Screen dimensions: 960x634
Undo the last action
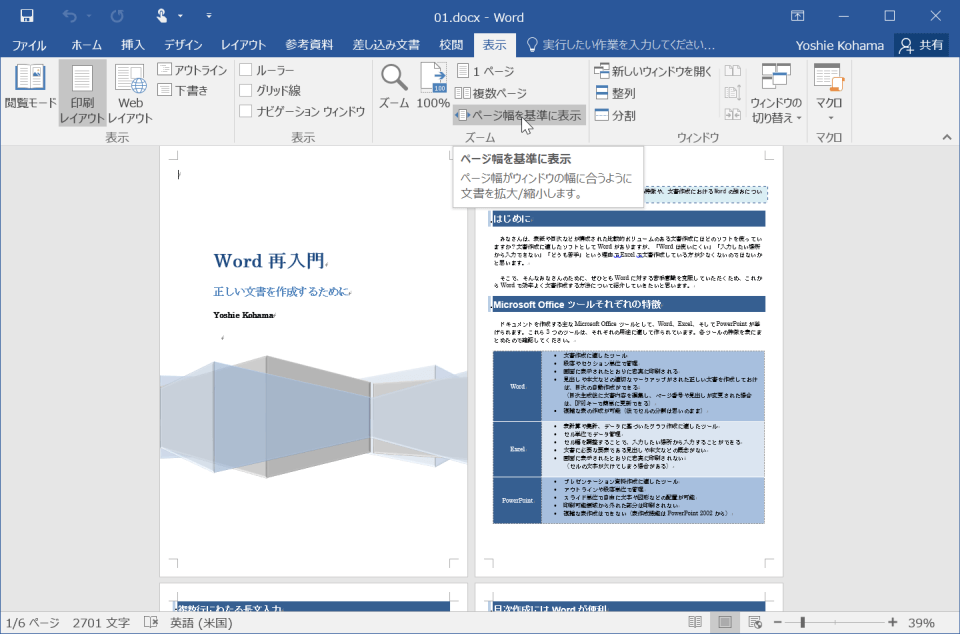pyautogui.click(x=69, y=16)
